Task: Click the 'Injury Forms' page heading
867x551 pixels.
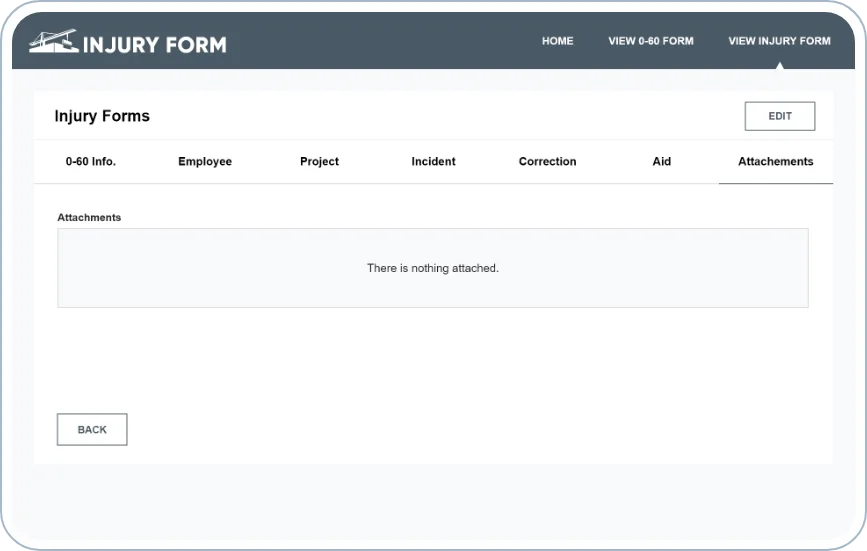Action: point(102,116)
